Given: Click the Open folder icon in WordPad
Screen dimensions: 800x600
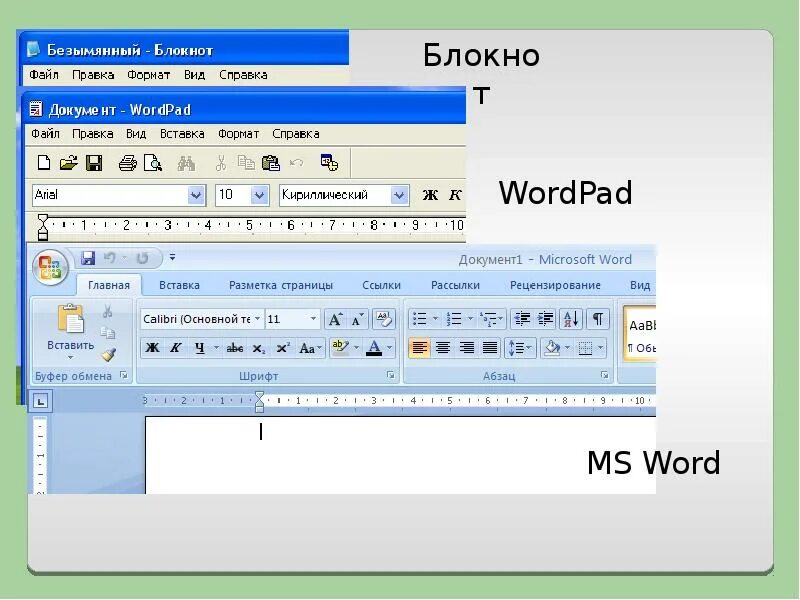Looking at the screenshot, I should point(68,163).
